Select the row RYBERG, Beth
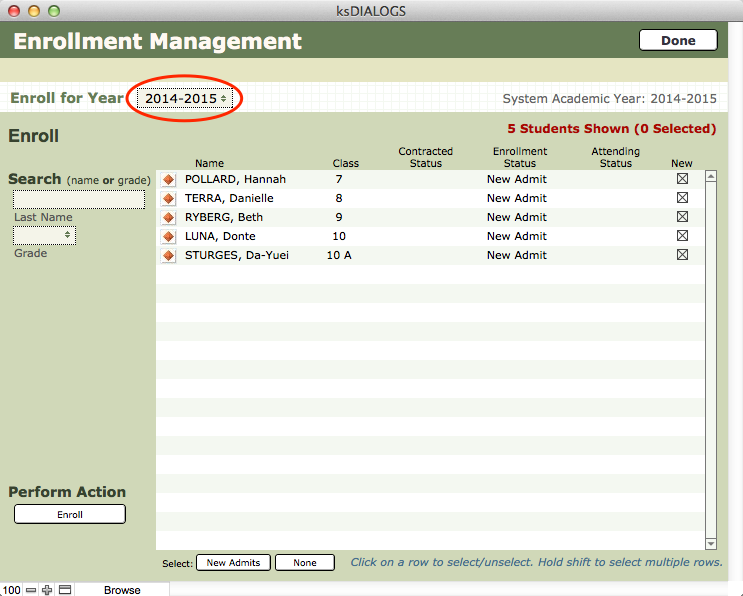Image resolution: width=743 pixels, height=596 pixels. pos(430,217)
